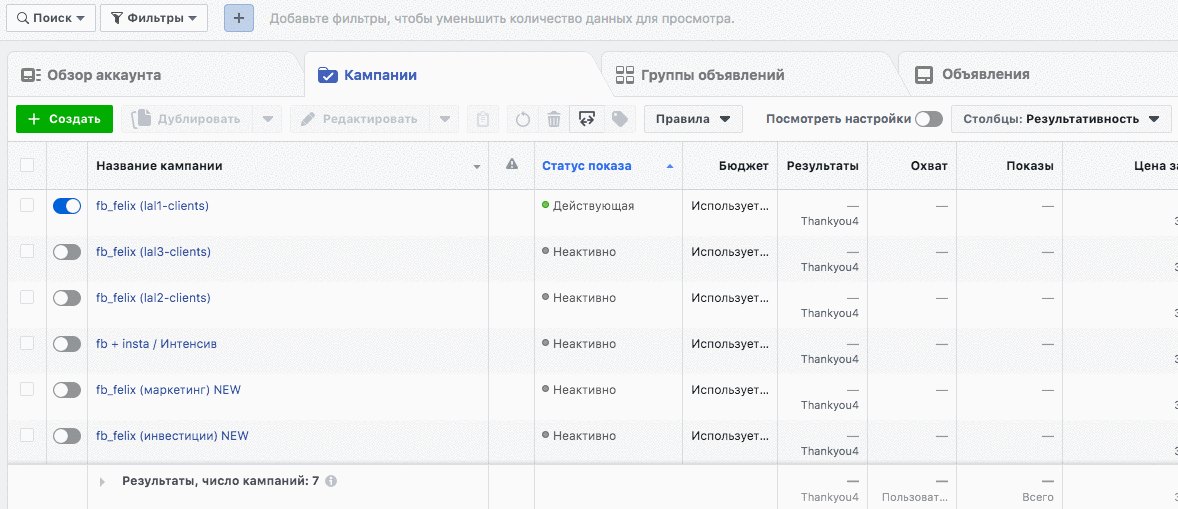Click the funnel icon in Фильтры
Viewport: 1178px width, 509px height.
116,18
